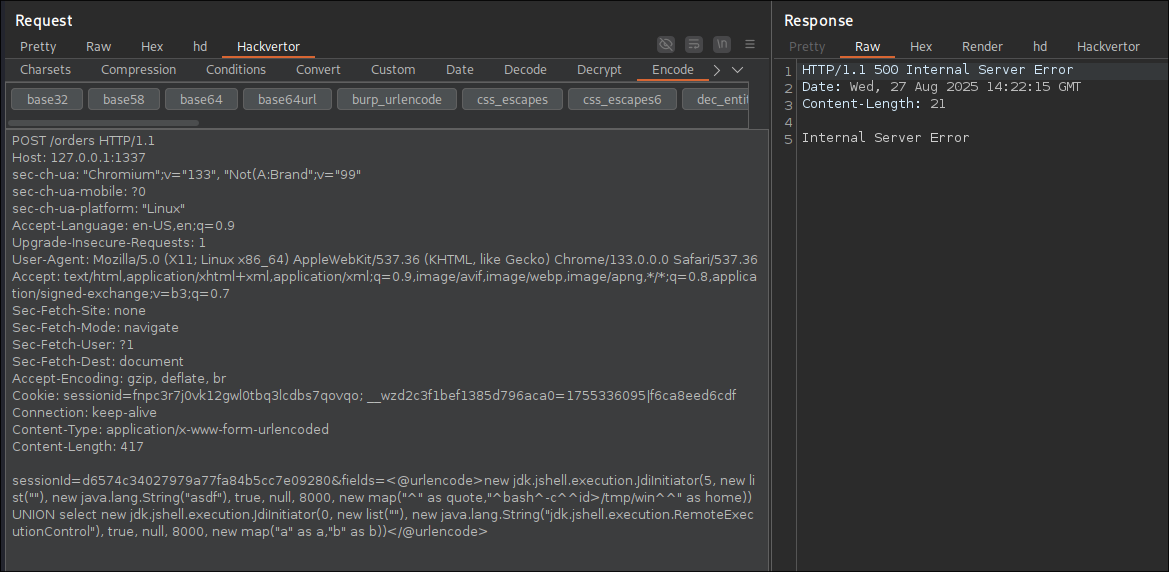Image resolution: width=1169 pixels, height=572 pixels.
Task: Select Request Hackvertor tab
Action: (268, 46)
